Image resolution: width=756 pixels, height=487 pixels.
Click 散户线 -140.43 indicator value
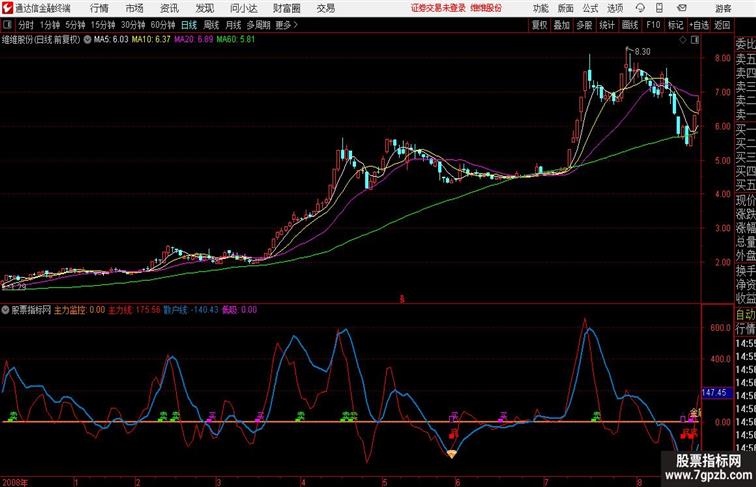(x=190, y=310)
